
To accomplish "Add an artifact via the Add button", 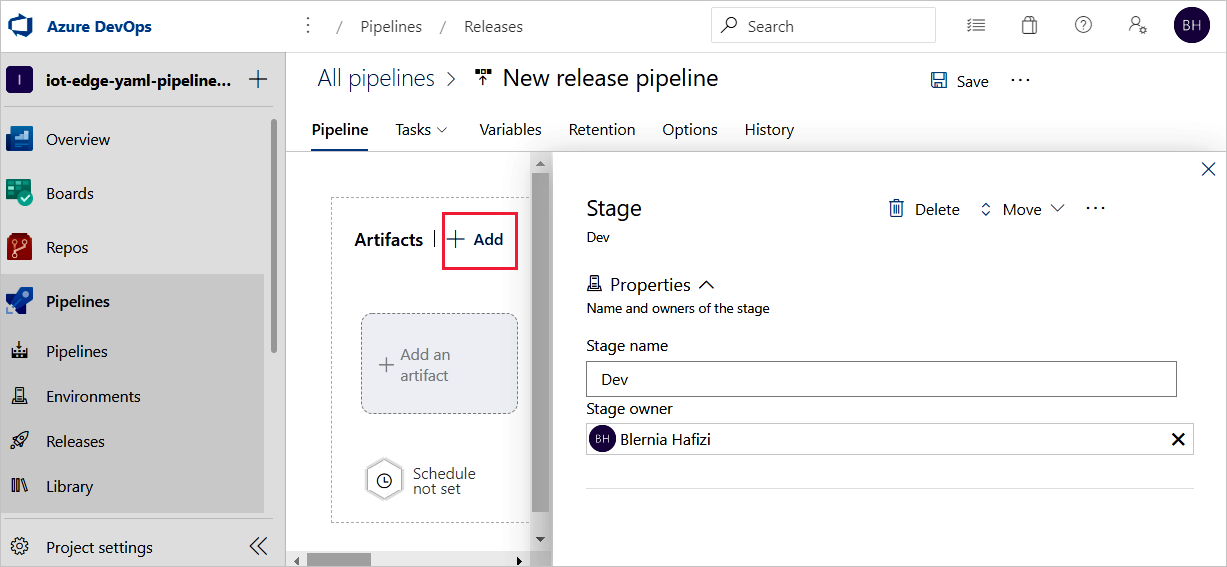I will pyautogui.click(x=479, y=240).
